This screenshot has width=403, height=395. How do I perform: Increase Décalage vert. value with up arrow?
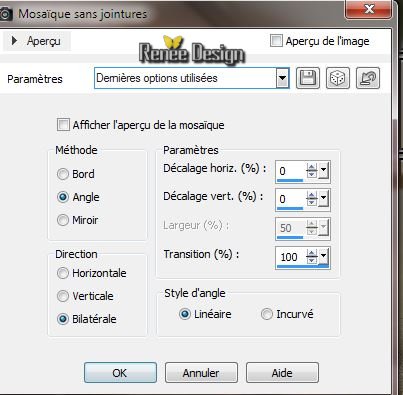pos(312,195)
